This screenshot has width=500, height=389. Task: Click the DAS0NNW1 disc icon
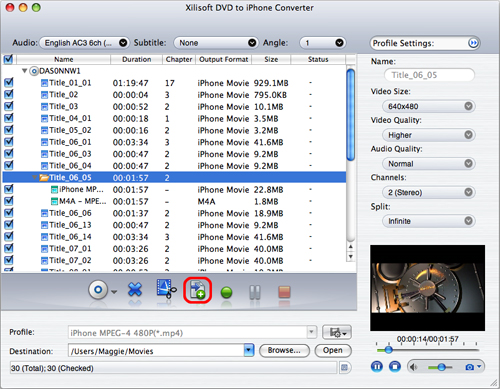coord(34,71)
